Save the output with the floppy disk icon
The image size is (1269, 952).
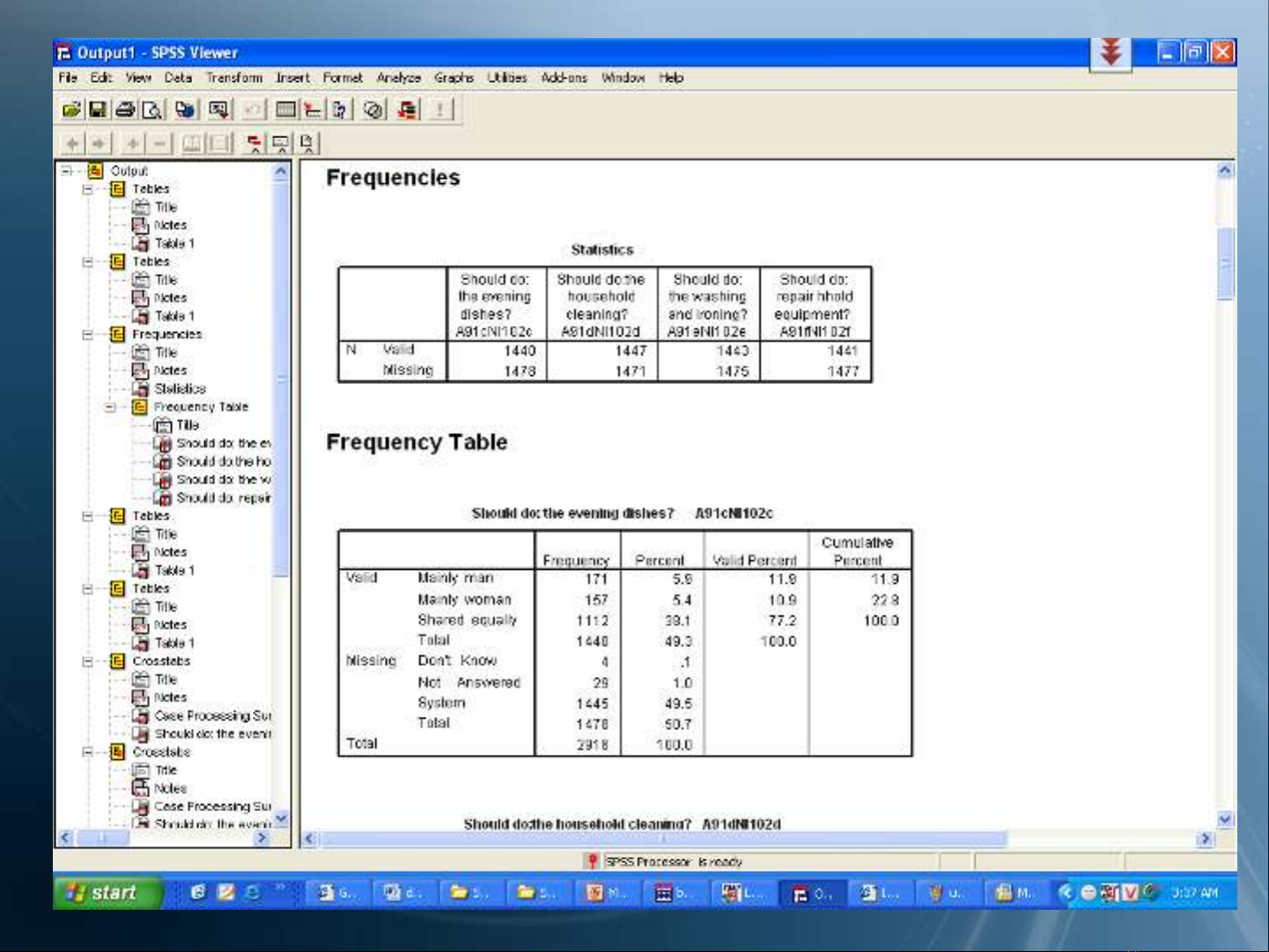click(98, 109)
